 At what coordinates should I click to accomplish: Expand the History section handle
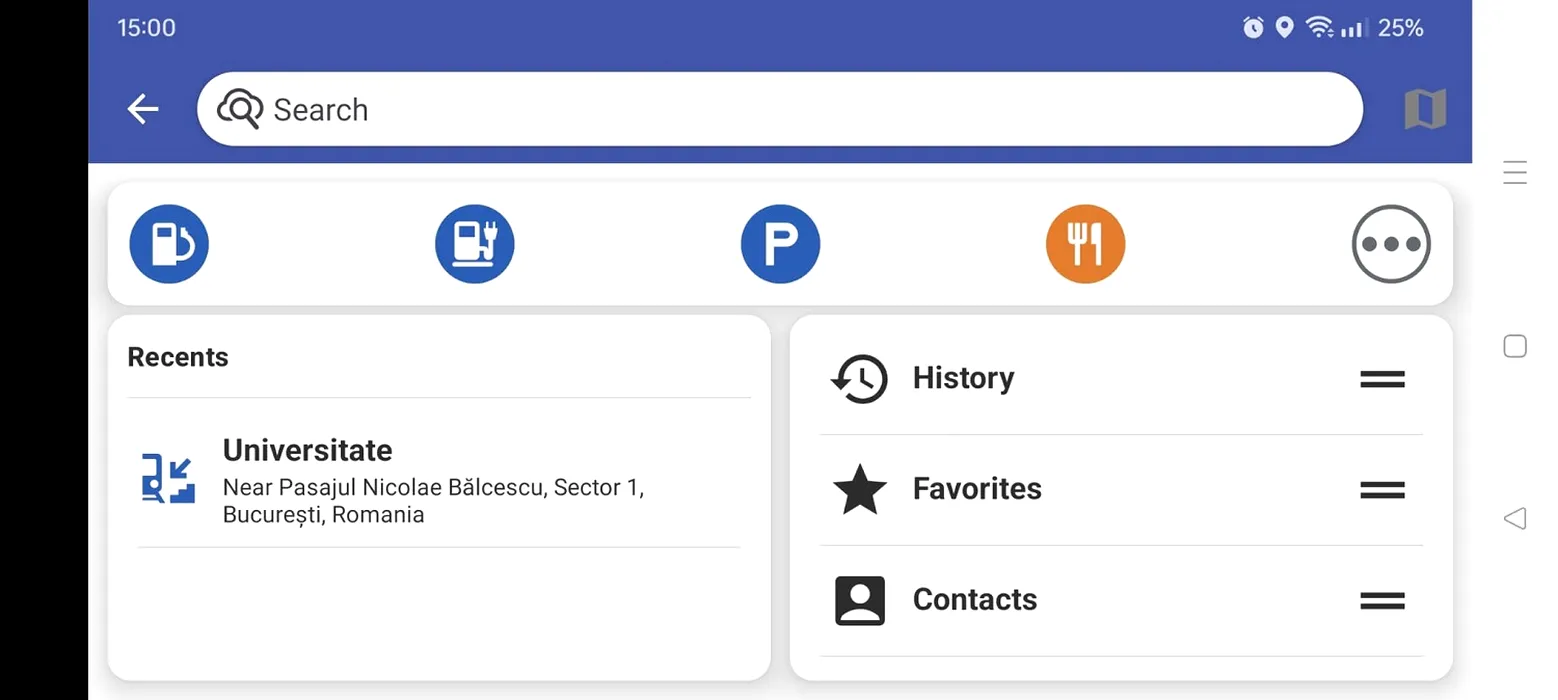pos(1382,379)
